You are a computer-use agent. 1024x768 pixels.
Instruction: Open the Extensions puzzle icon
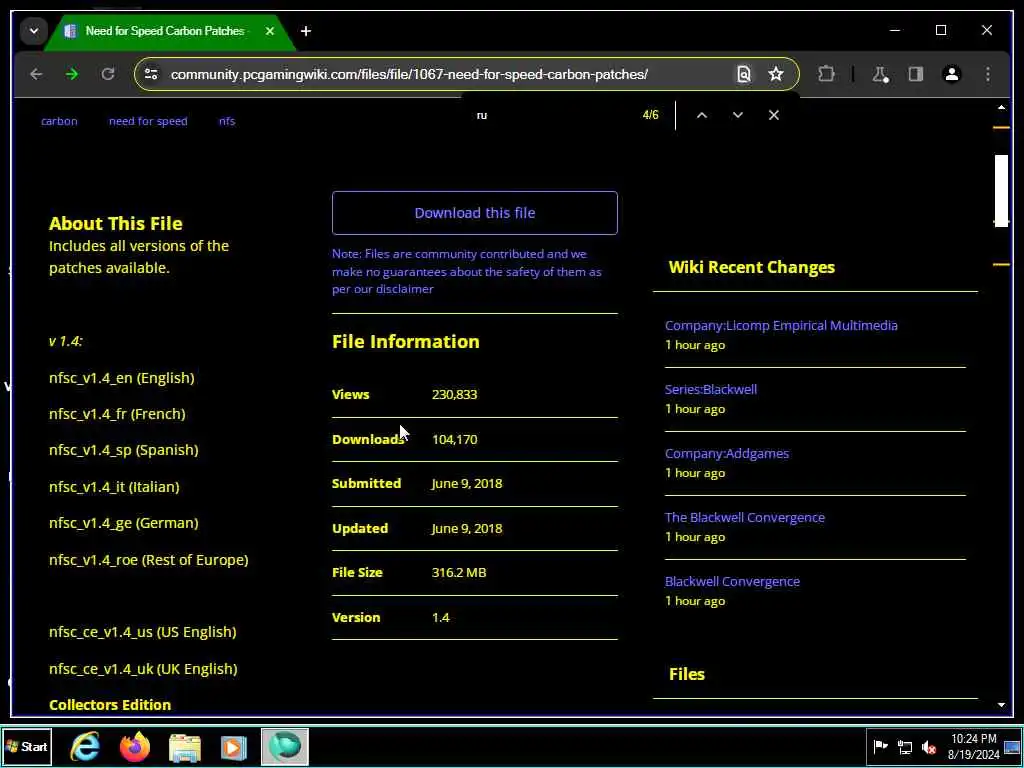(826, 74)
